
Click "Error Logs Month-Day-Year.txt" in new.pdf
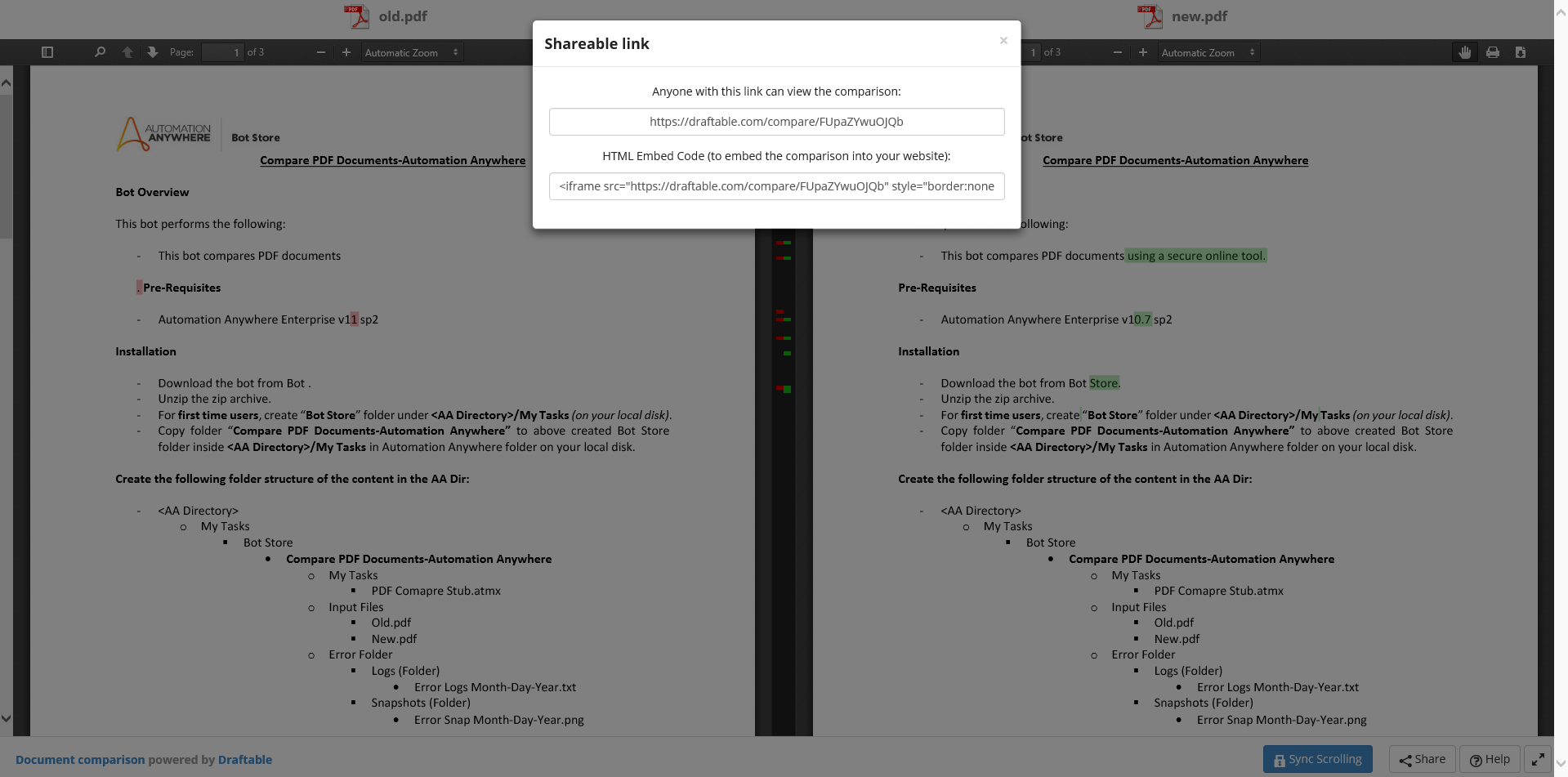1278,688
